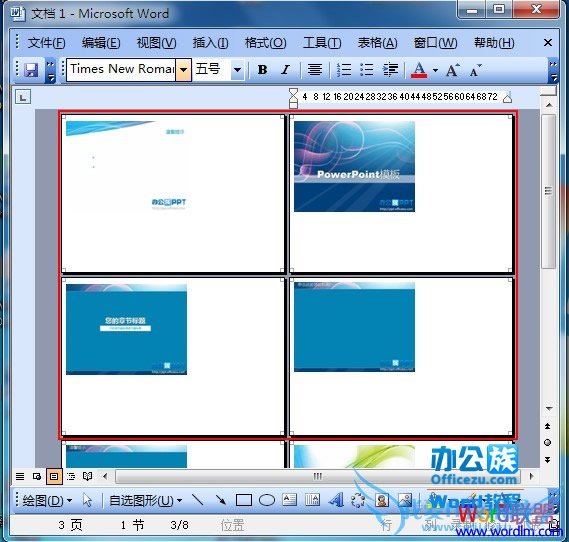Click the vertical scrollbar up arrow
Screen dimensions: 569x542
tap(549, 105)
